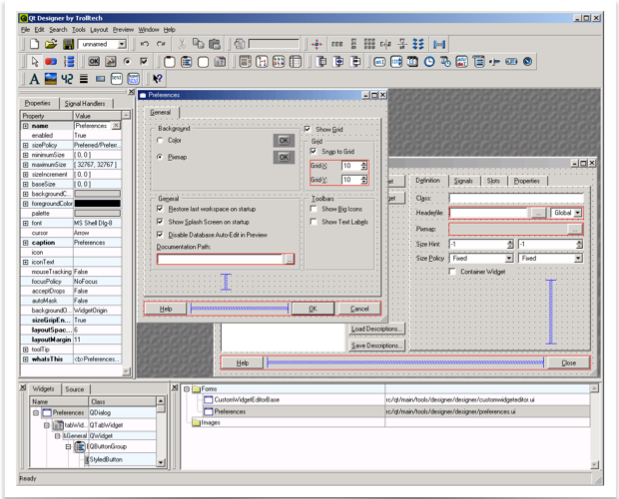The image size is (619, 499).
Task: Click the Undo arrow icon
Action: point(145,44)
